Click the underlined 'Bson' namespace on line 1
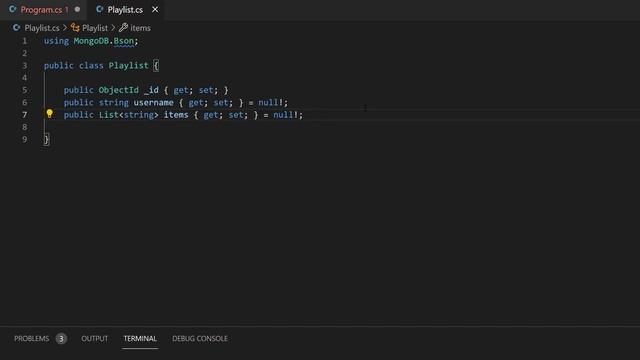640x360 pixels. 124,41
